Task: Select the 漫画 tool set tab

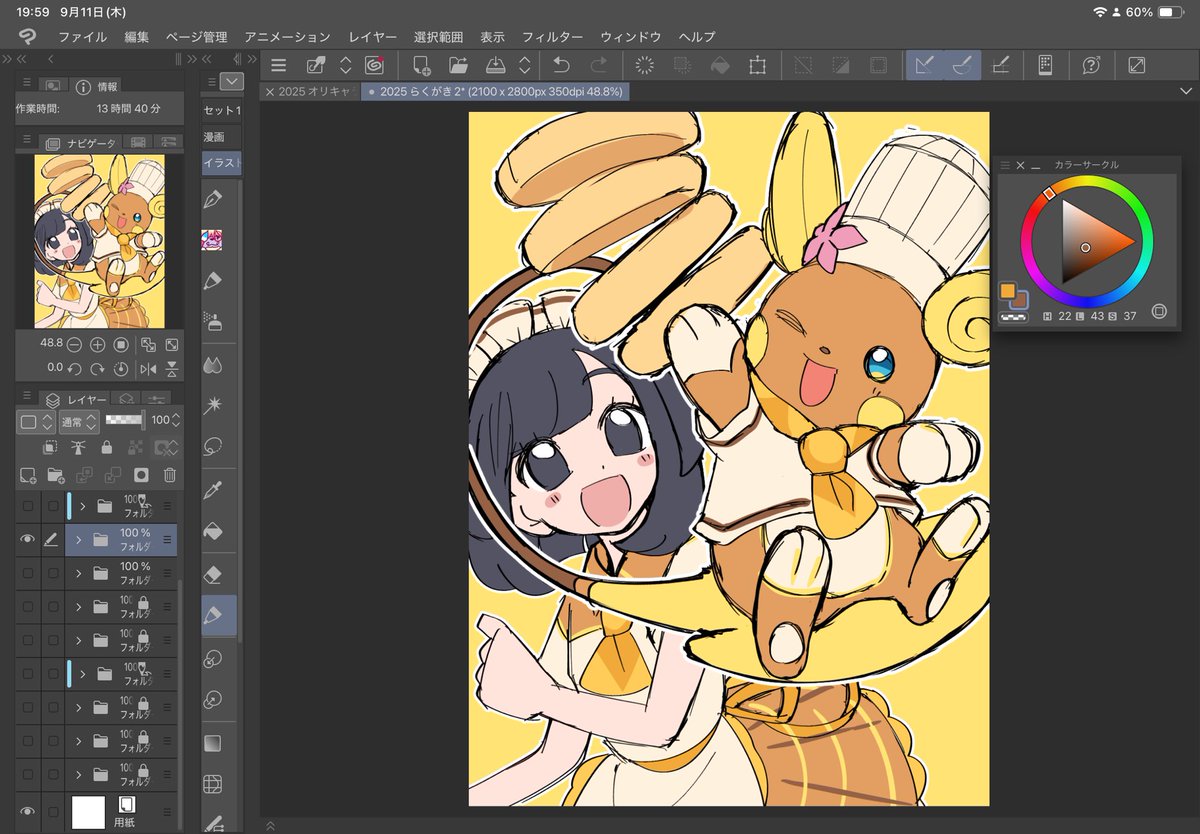Action: point(221,137)
